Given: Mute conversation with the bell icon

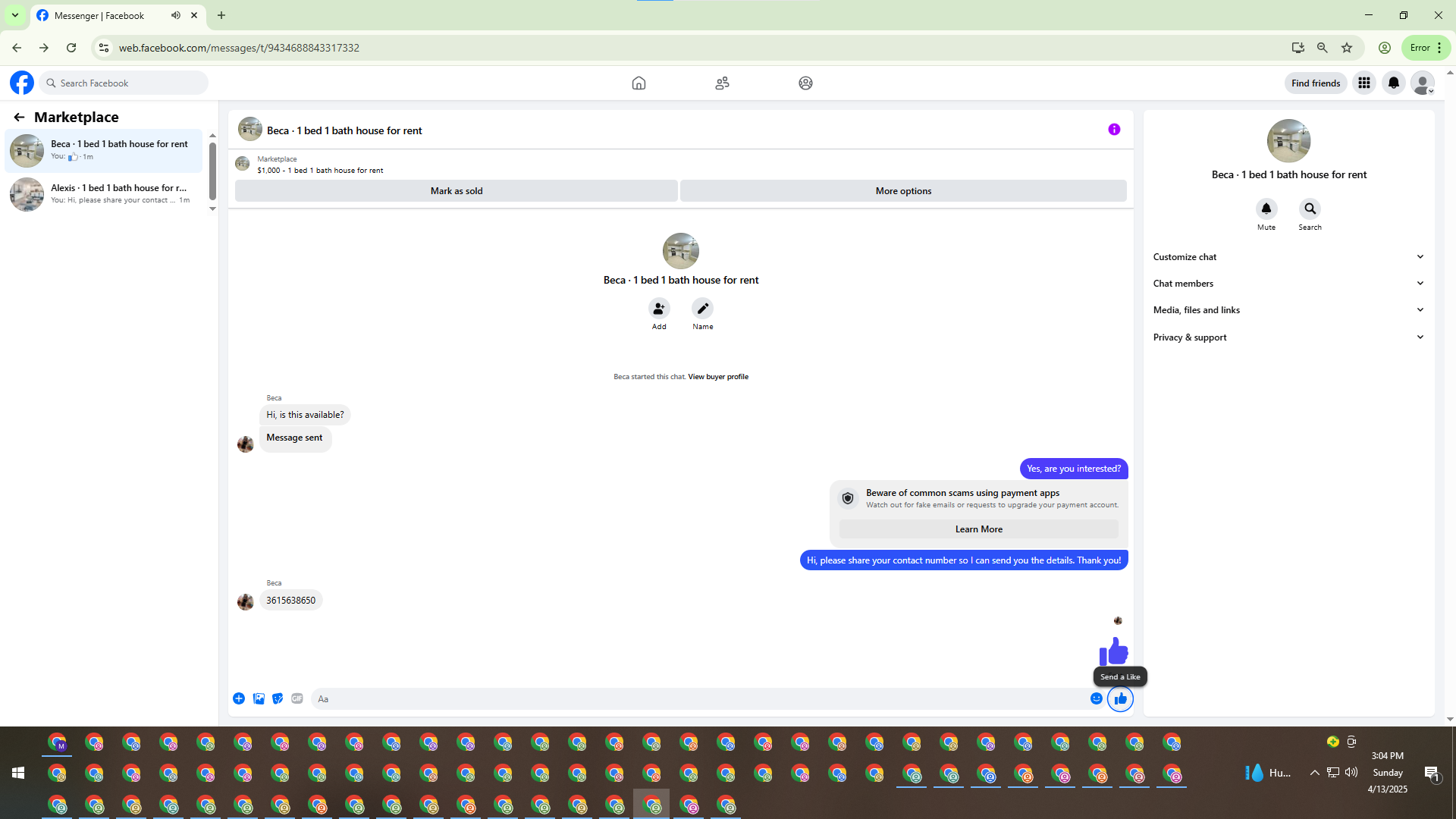Looking at the screenshot, I should click(x=1266, y=209).
